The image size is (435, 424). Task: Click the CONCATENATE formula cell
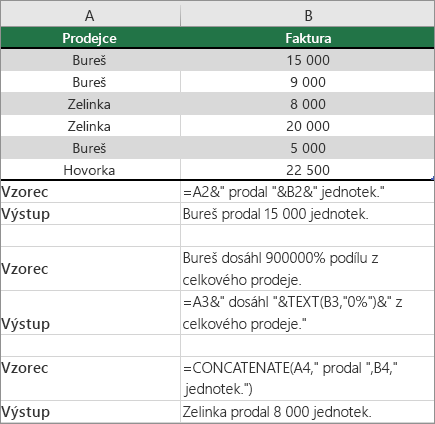tap(307, 378)
